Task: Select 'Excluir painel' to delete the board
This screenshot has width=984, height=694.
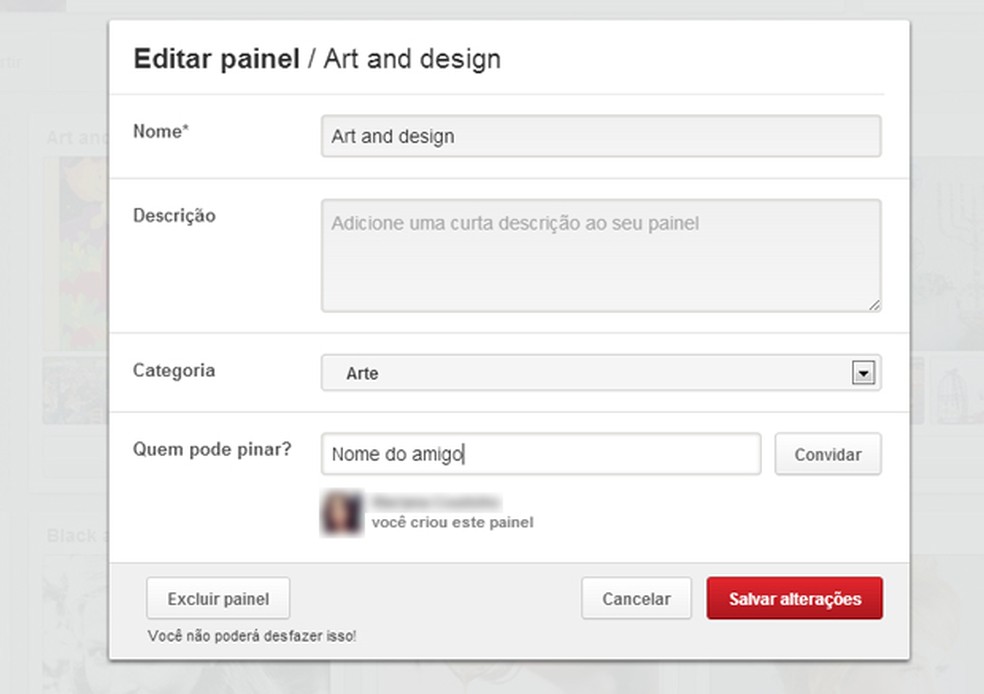Action: tap(217, 597)
